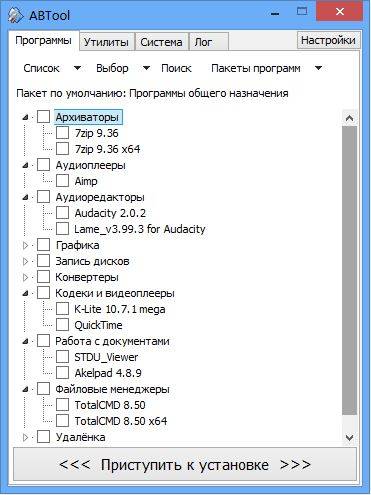Tick the Akelpad 4.8.9 checkbox
This screenshot has width=371, height=495.
(62, 373)
